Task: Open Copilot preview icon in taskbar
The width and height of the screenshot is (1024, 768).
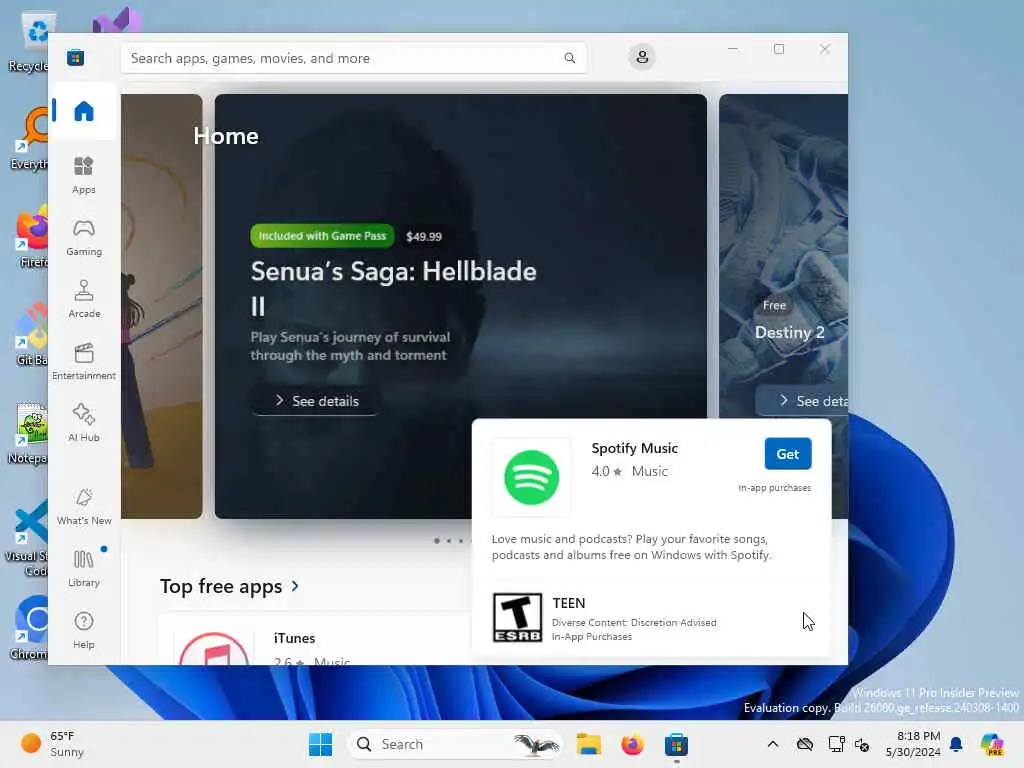Action: [x=992, y=744]
